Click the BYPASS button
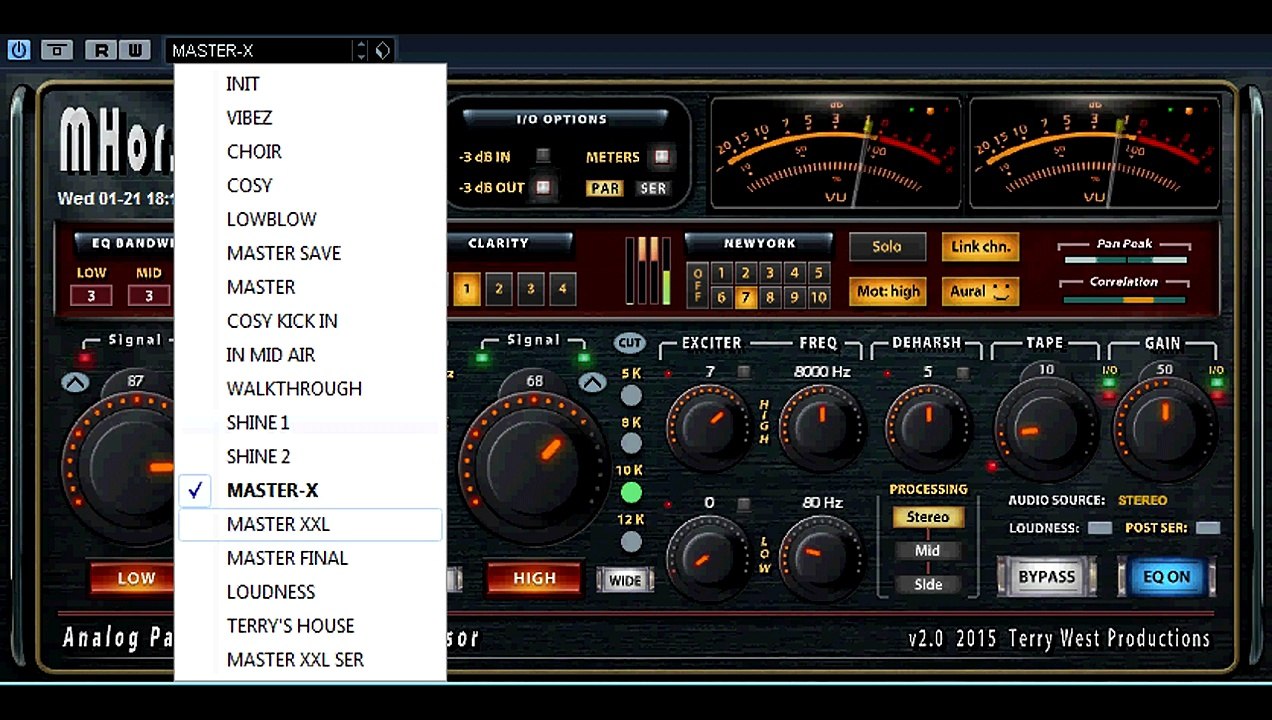Image resolution: width=1272 pixels, height=720 pixels. pos(1046,577)
